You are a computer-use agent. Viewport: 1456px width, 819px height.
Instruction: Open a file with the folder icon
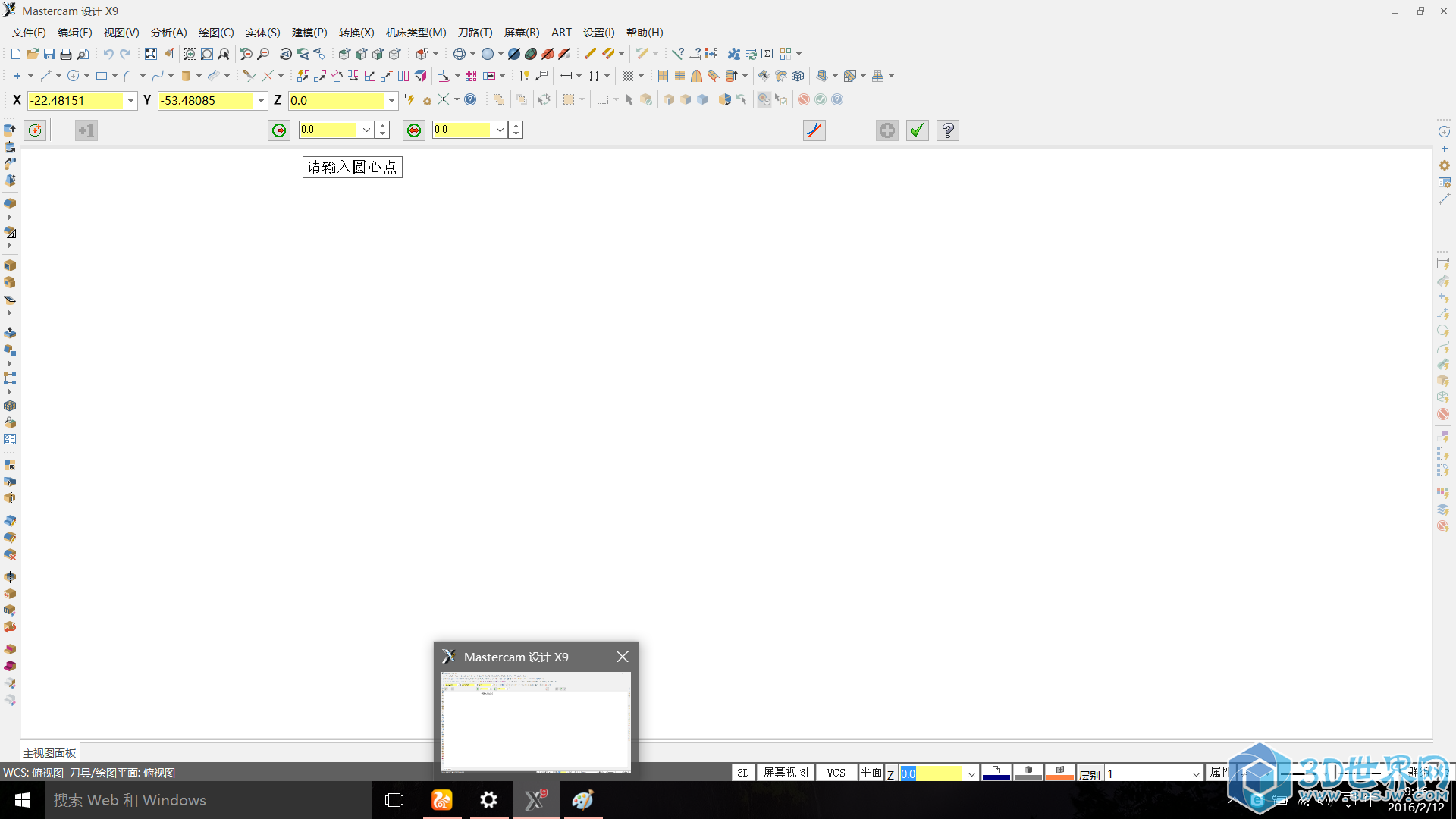point(32,54)
